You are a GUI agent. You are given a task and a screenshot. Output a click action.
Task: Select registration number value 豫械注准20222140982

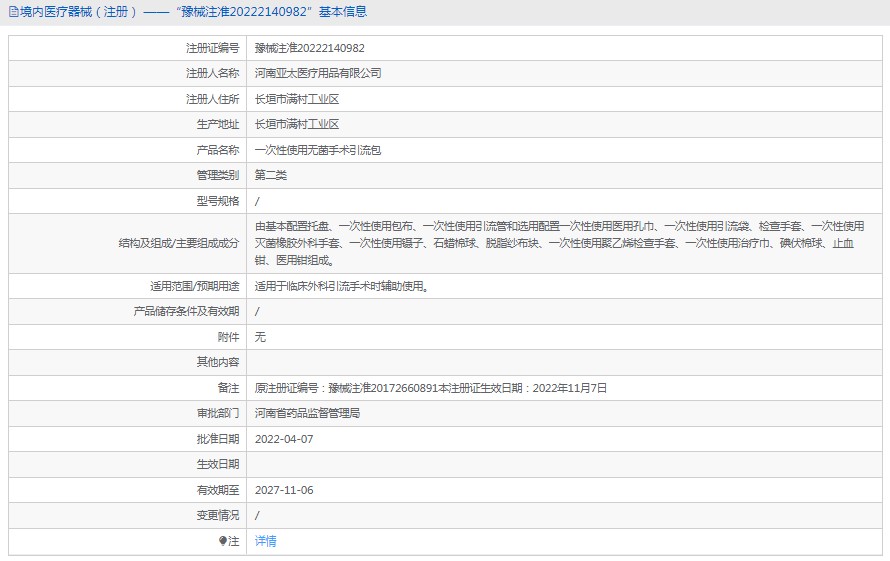tap(309, 48)
